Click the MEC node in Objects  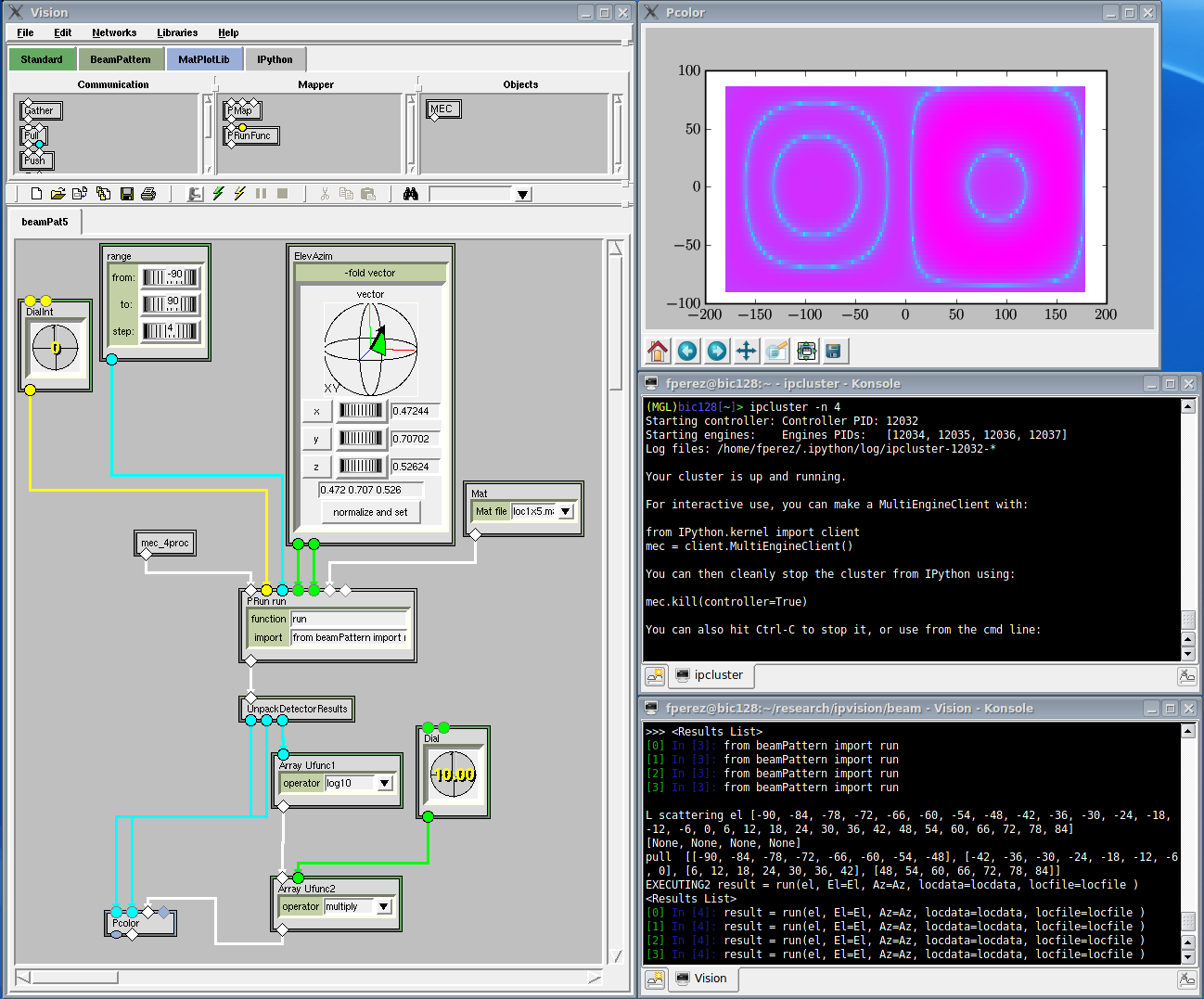[x=442, y=109]
